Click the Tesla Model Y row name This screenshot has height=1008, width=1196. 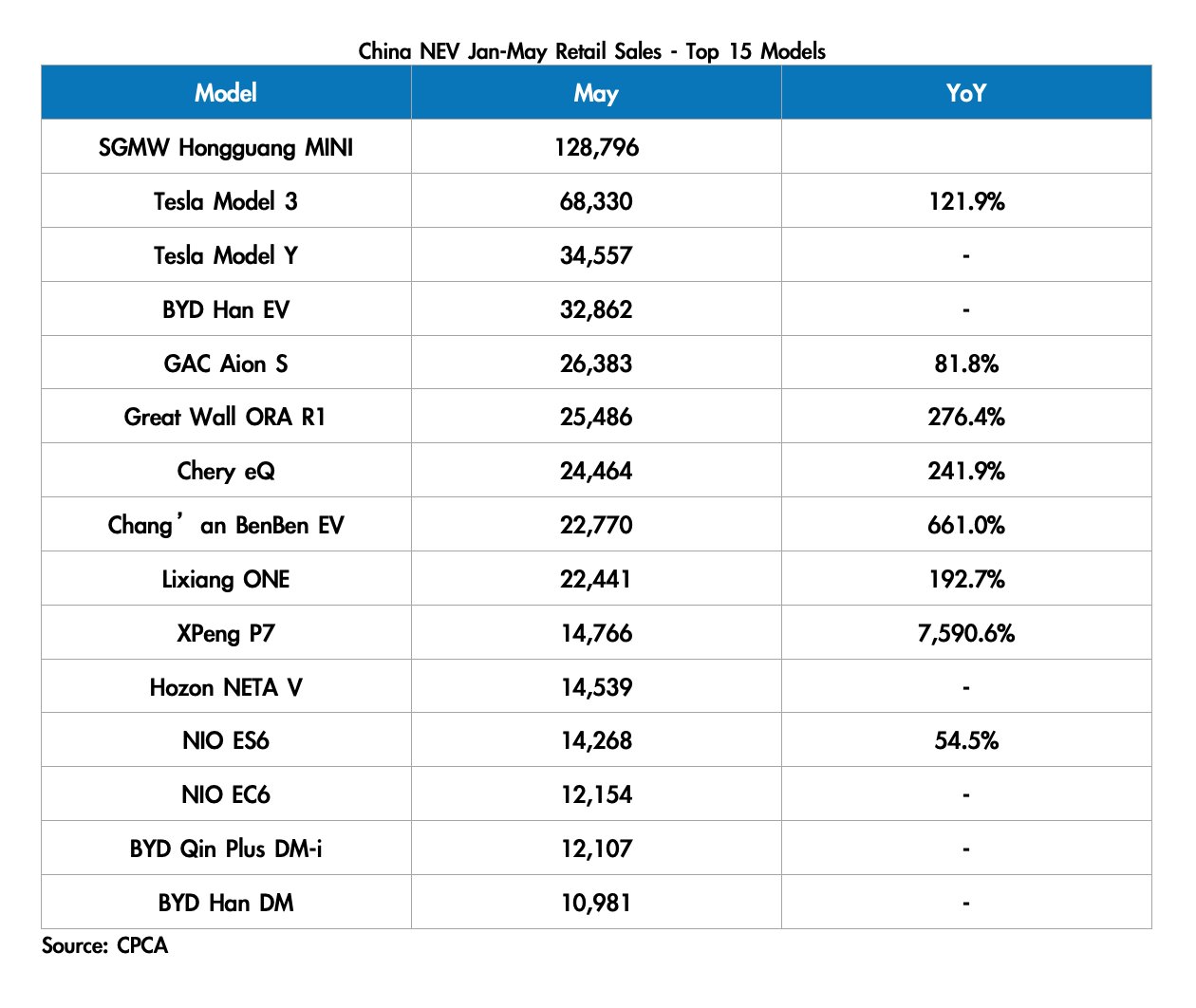coord(226,255)
